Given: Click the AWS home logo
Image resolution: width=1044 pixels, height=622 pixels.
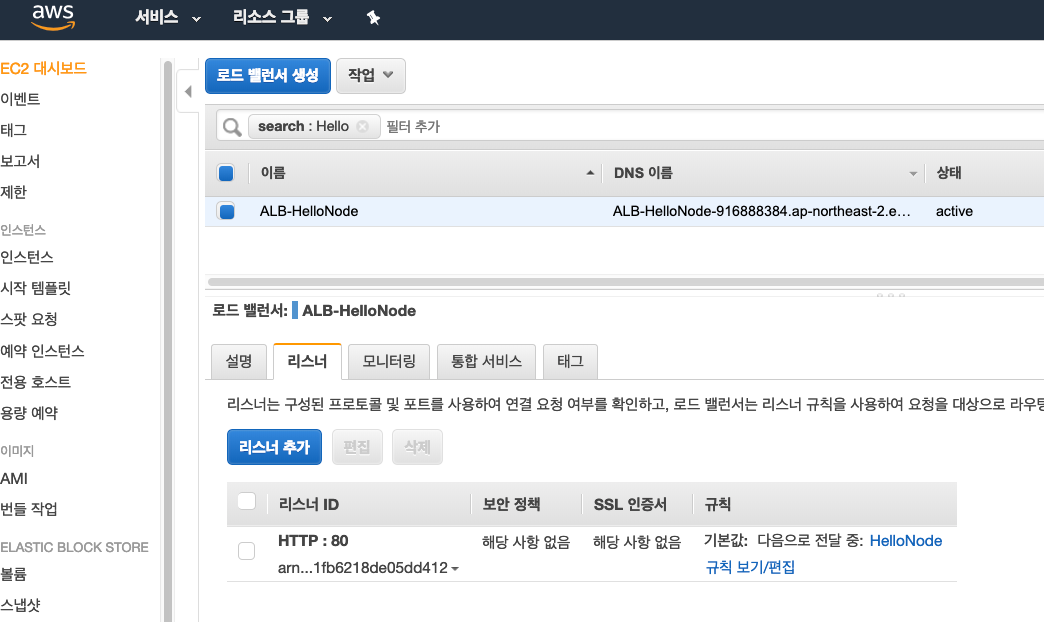Looking at the screenshot, I should [52, 17].
